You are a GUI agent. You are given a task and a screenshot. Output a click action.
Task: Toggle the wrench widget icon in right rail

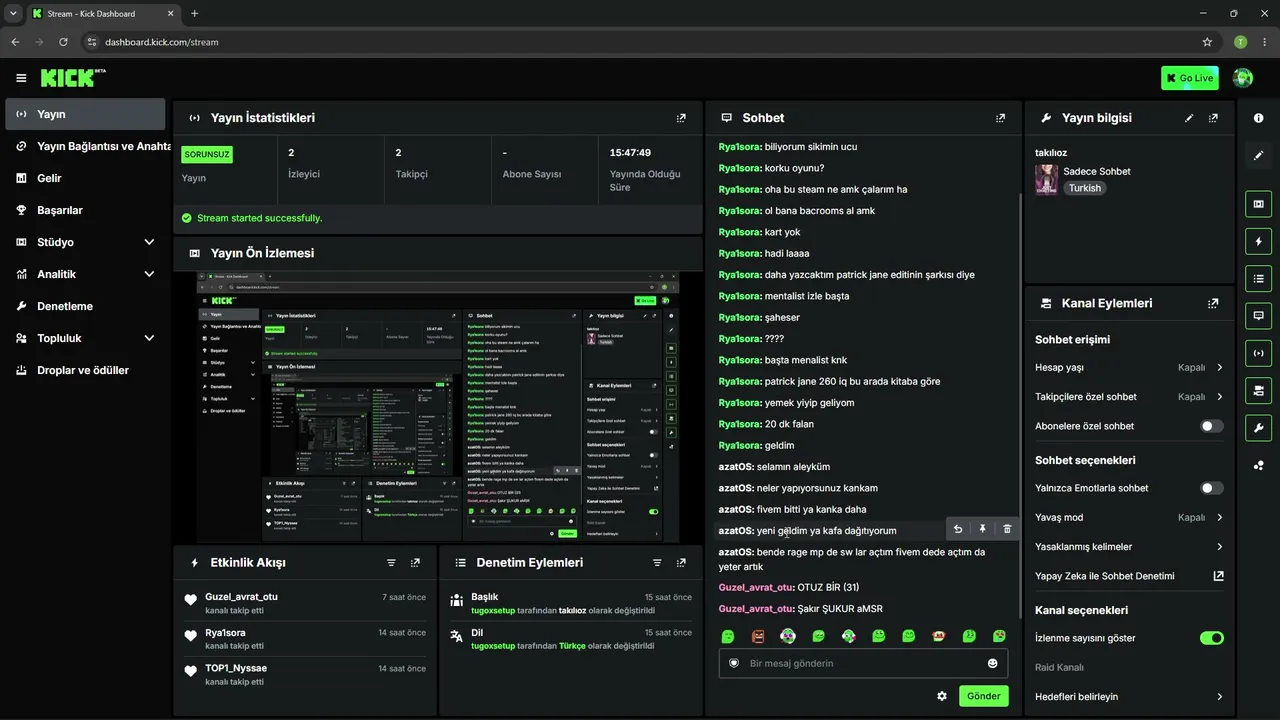pyautogui.click(x=1258, y=427)
